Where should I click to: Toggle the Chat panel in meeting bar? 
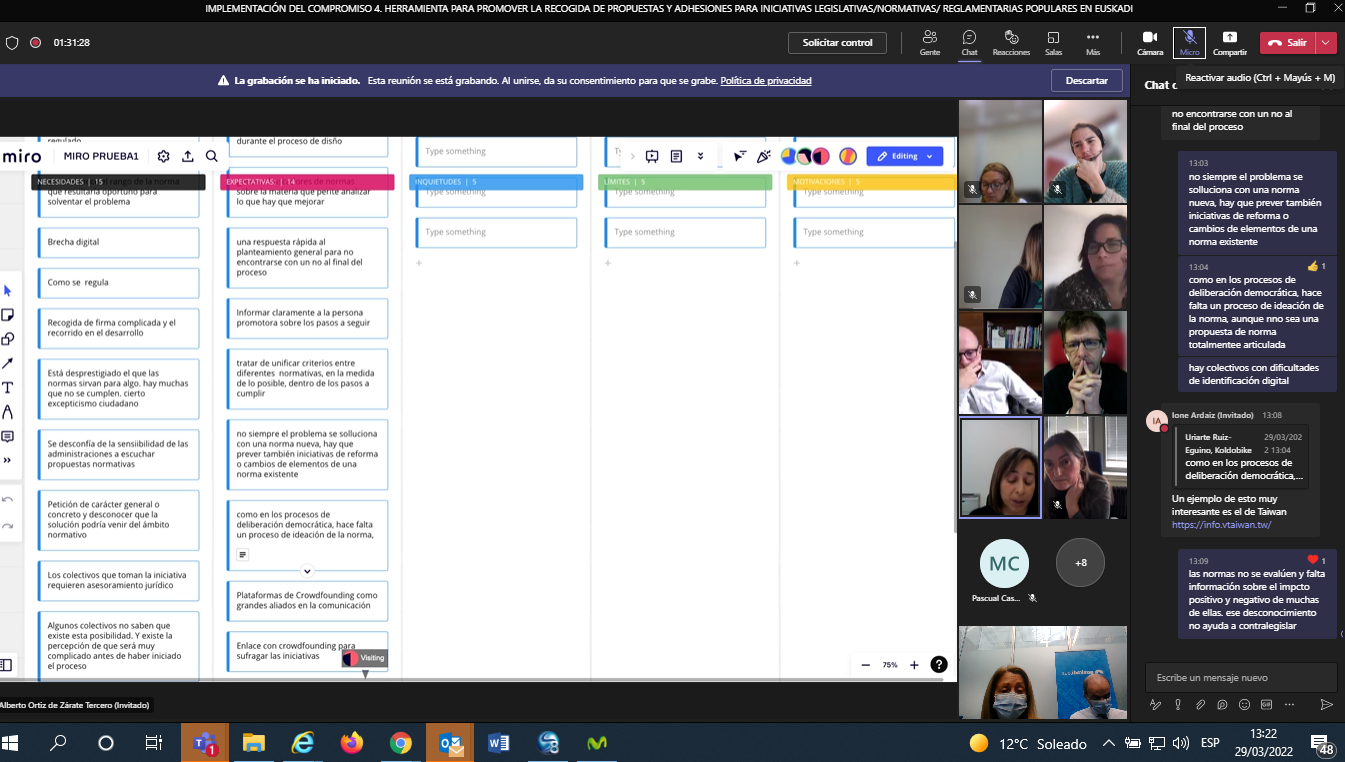coord(969,42)
